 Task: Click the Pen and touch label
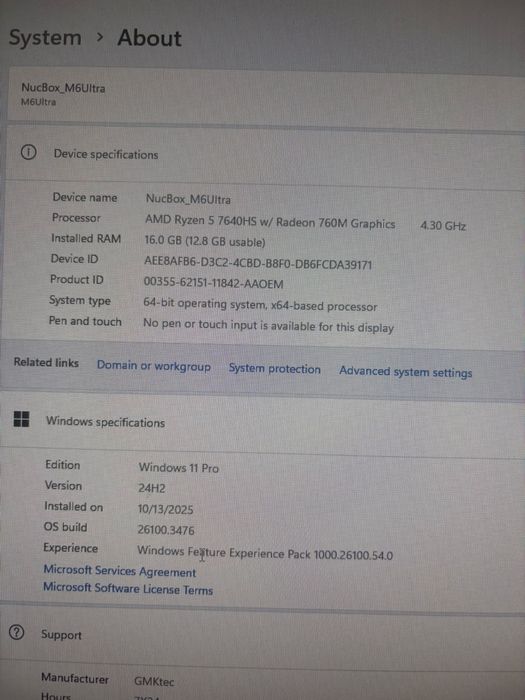point(85,321)
